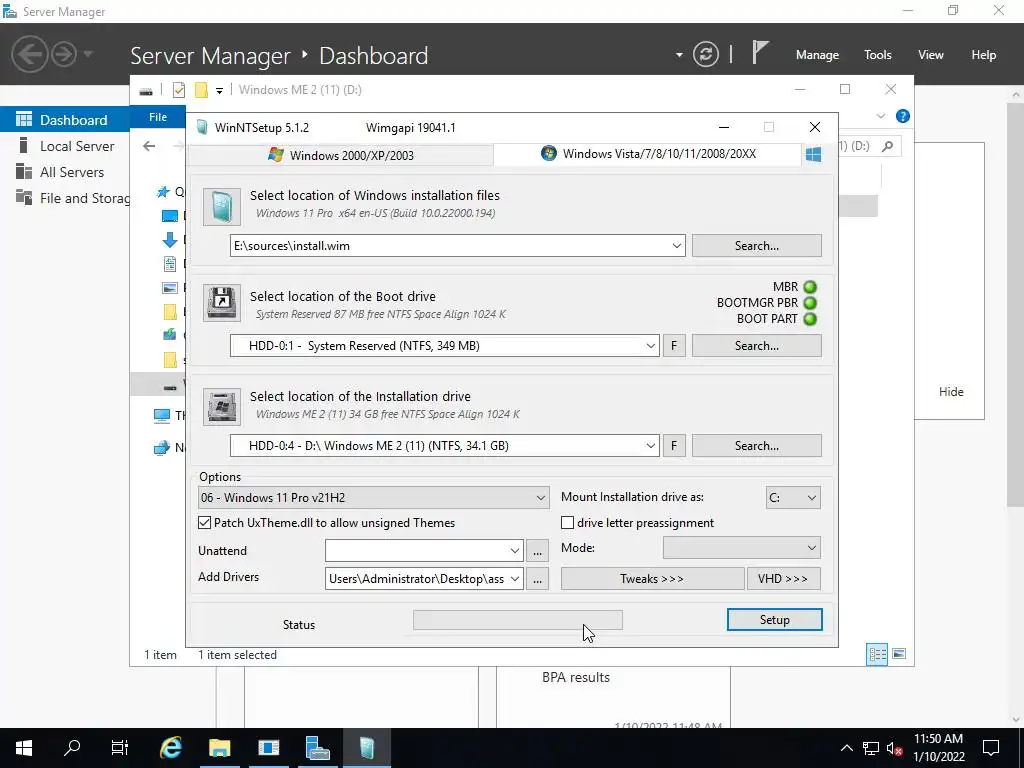Click Search next to the Installation drive
The height and width of the screenshot is (768, 1024).
click(x=756, y=446)
